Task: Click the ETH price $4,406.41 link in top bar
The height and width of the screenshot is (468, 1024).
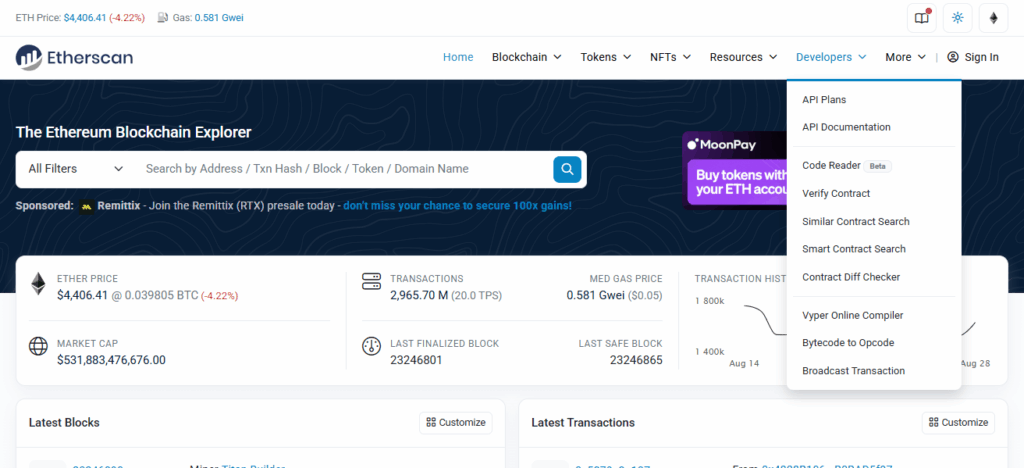Action: tap(85, 18)
